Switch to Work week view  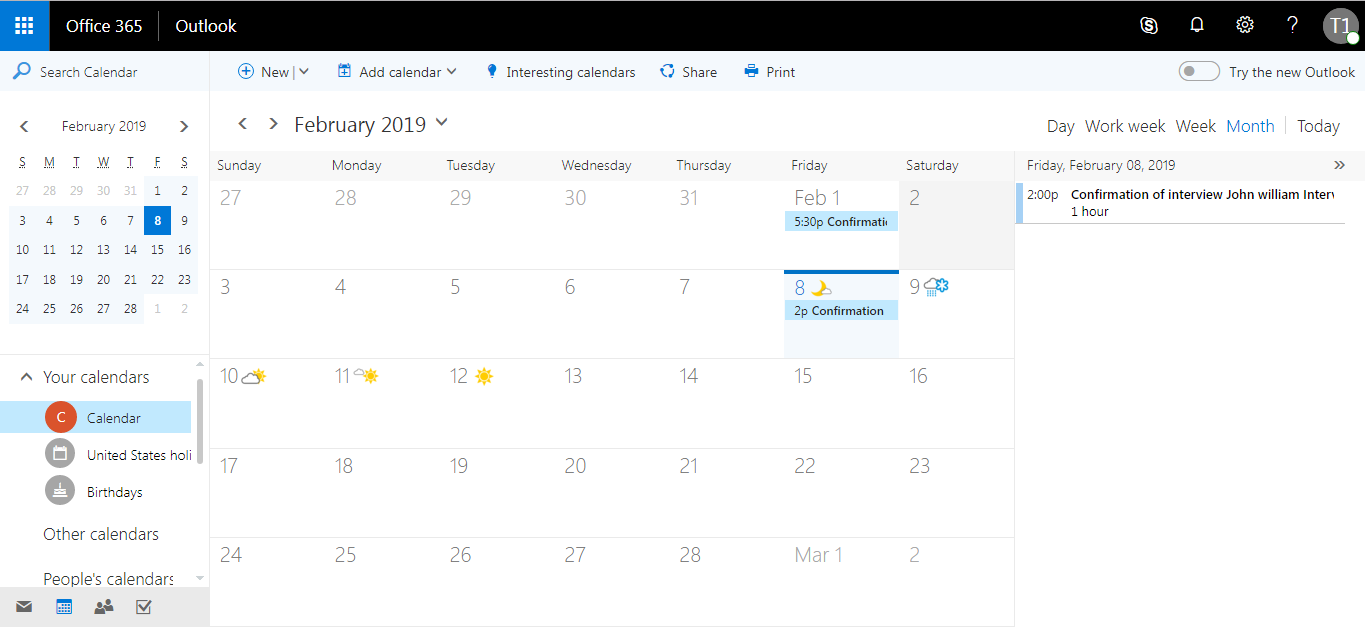click(x=1125, y=126)
